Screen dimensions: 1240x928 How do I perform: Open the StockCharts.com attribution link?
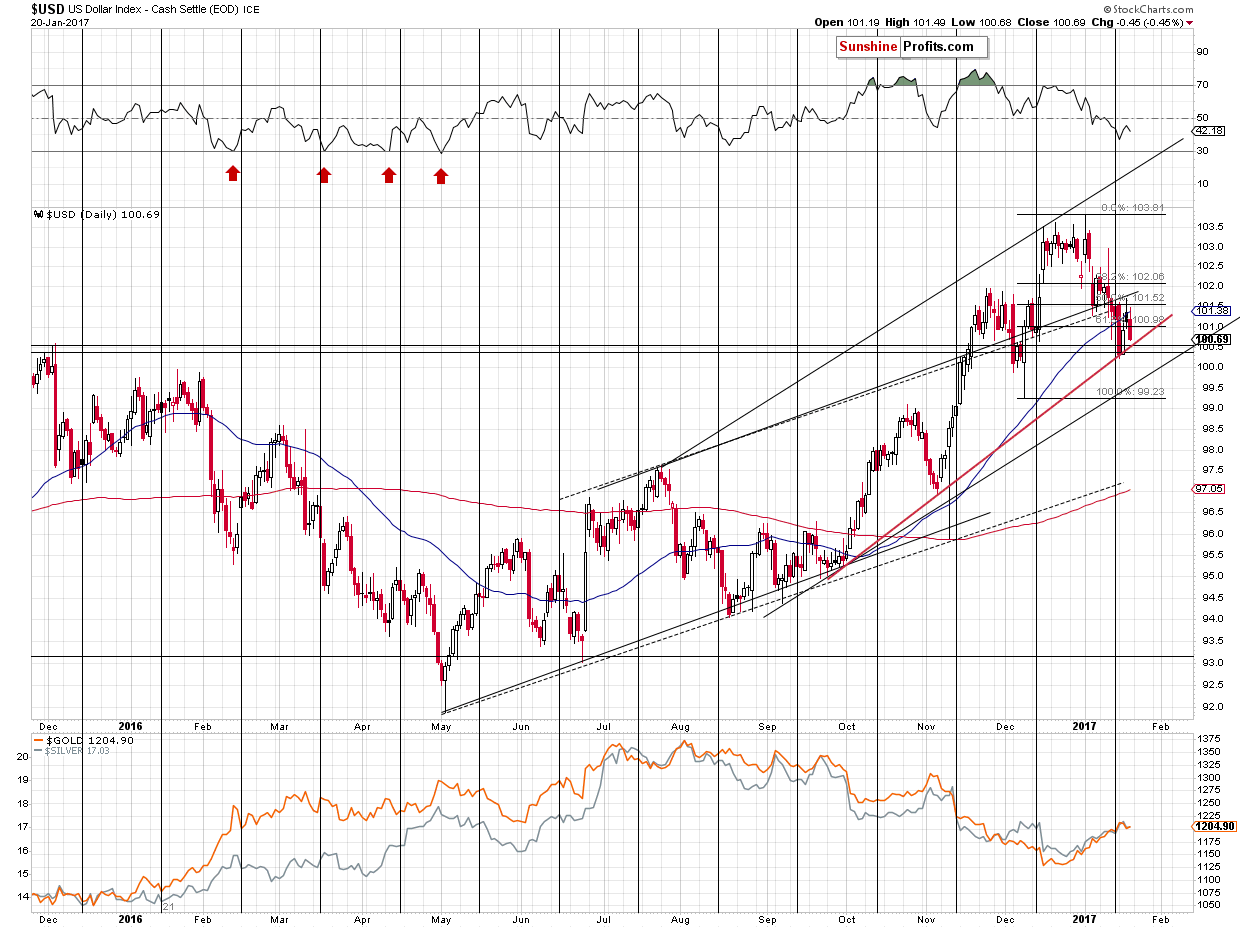point(1149,8)
